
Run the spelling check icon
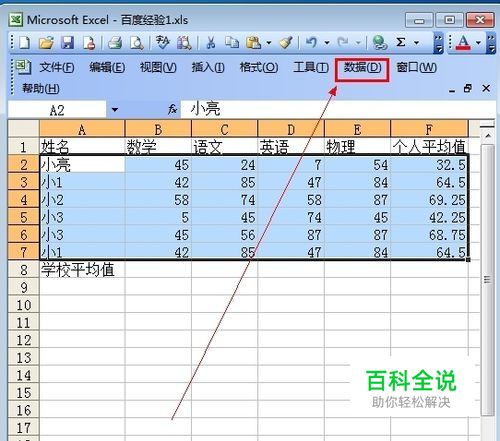(163, 43)
